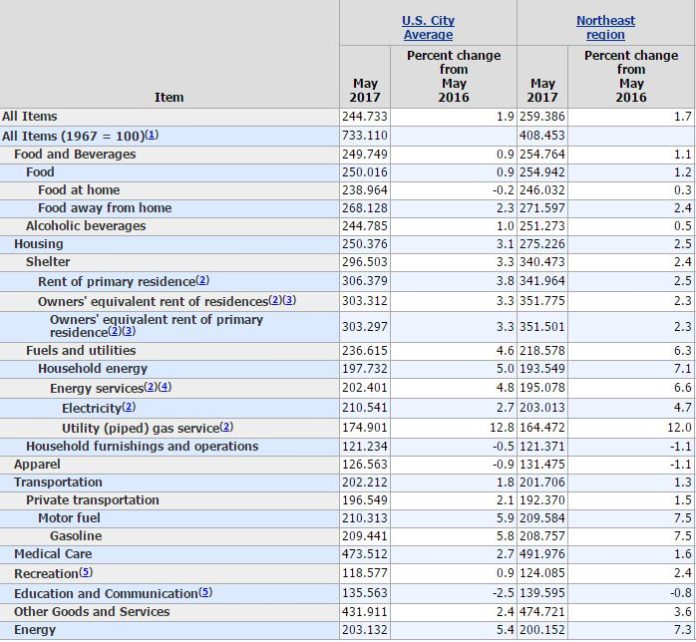This screenshot has width=696, height=642.
Task: Open the Northeast region link
Action: coord(605,28)
